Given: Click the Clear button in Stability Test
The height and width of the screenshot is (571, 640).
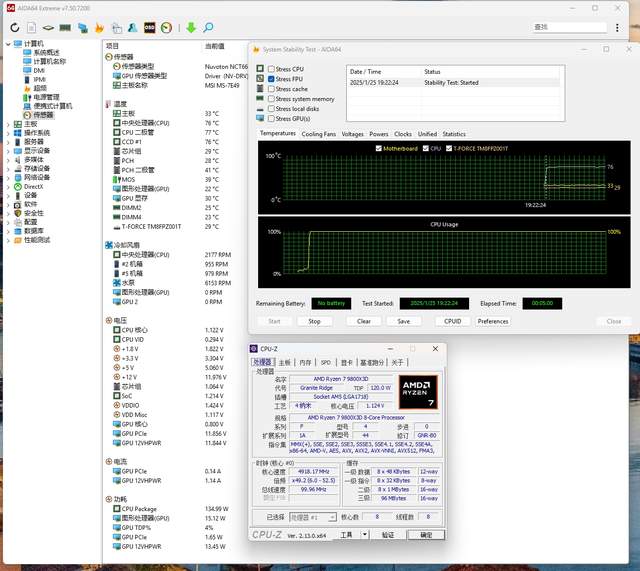Looking at the screenshot, I should tap(364, 321).
